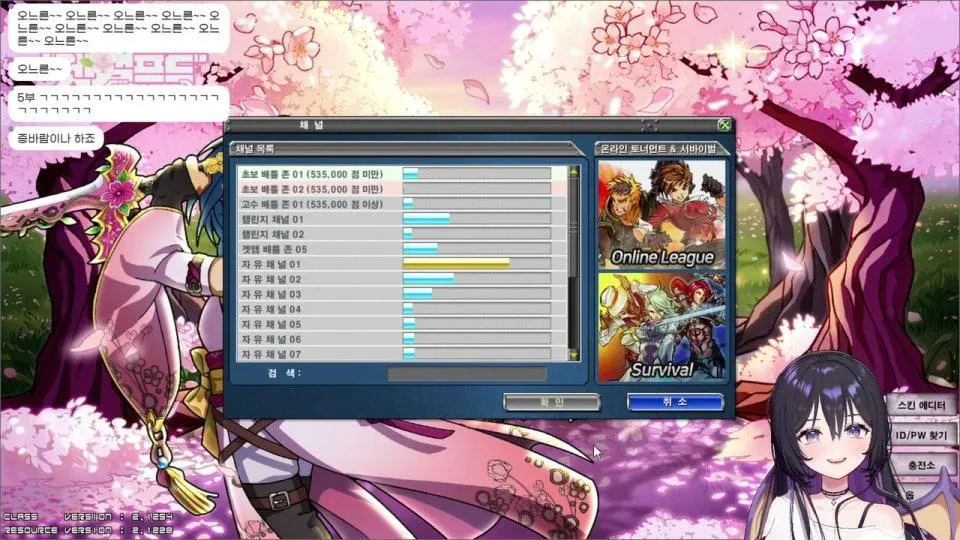Click the 온라인 토너먼트 & 서바이벌 header
This screenshot has width=960, height=540.
(x=662, y=149)
